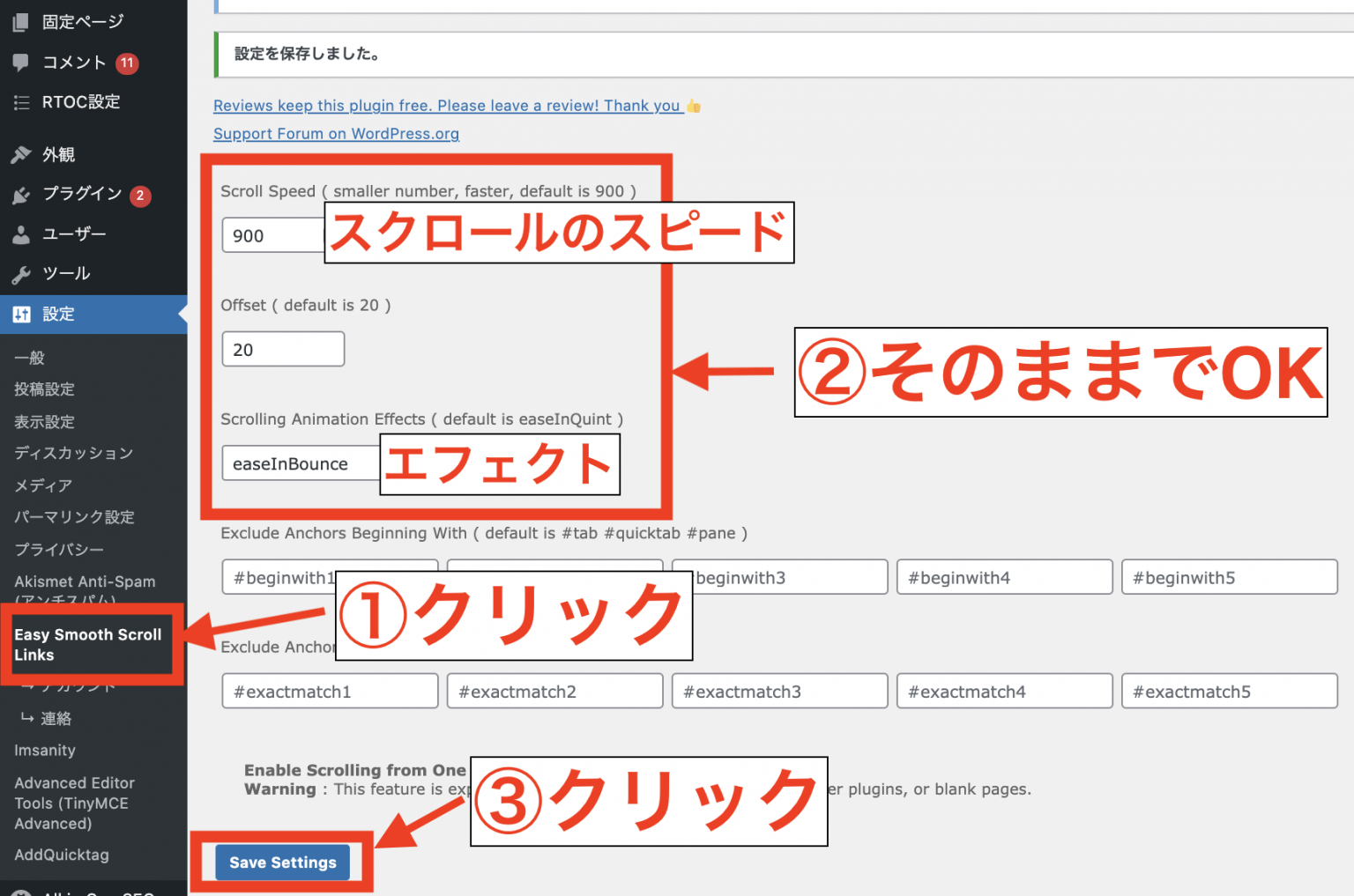Click the ユーザー user icon

pos(21,234)
